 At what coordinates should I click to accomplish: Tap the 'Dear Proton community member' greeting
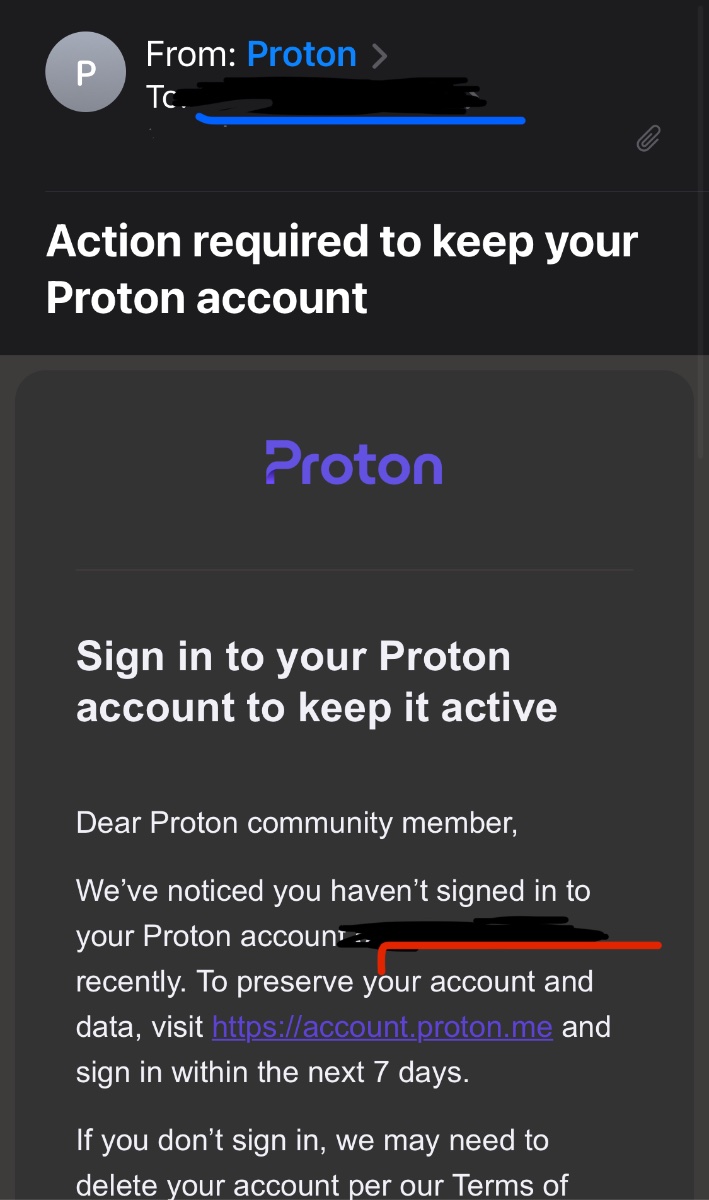[296, 823]
